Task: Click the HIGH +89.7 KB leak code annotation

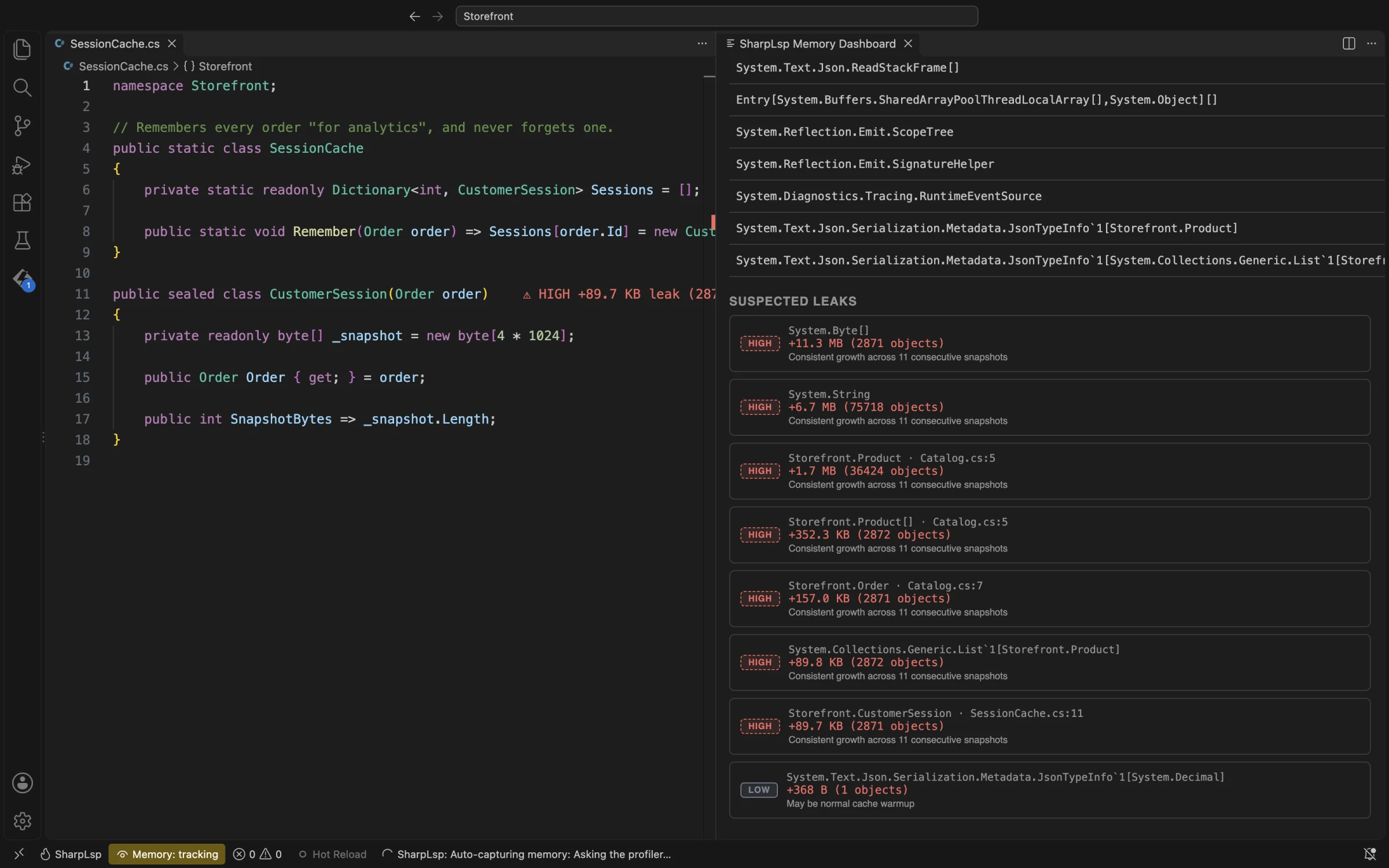Action: (618, 294)
